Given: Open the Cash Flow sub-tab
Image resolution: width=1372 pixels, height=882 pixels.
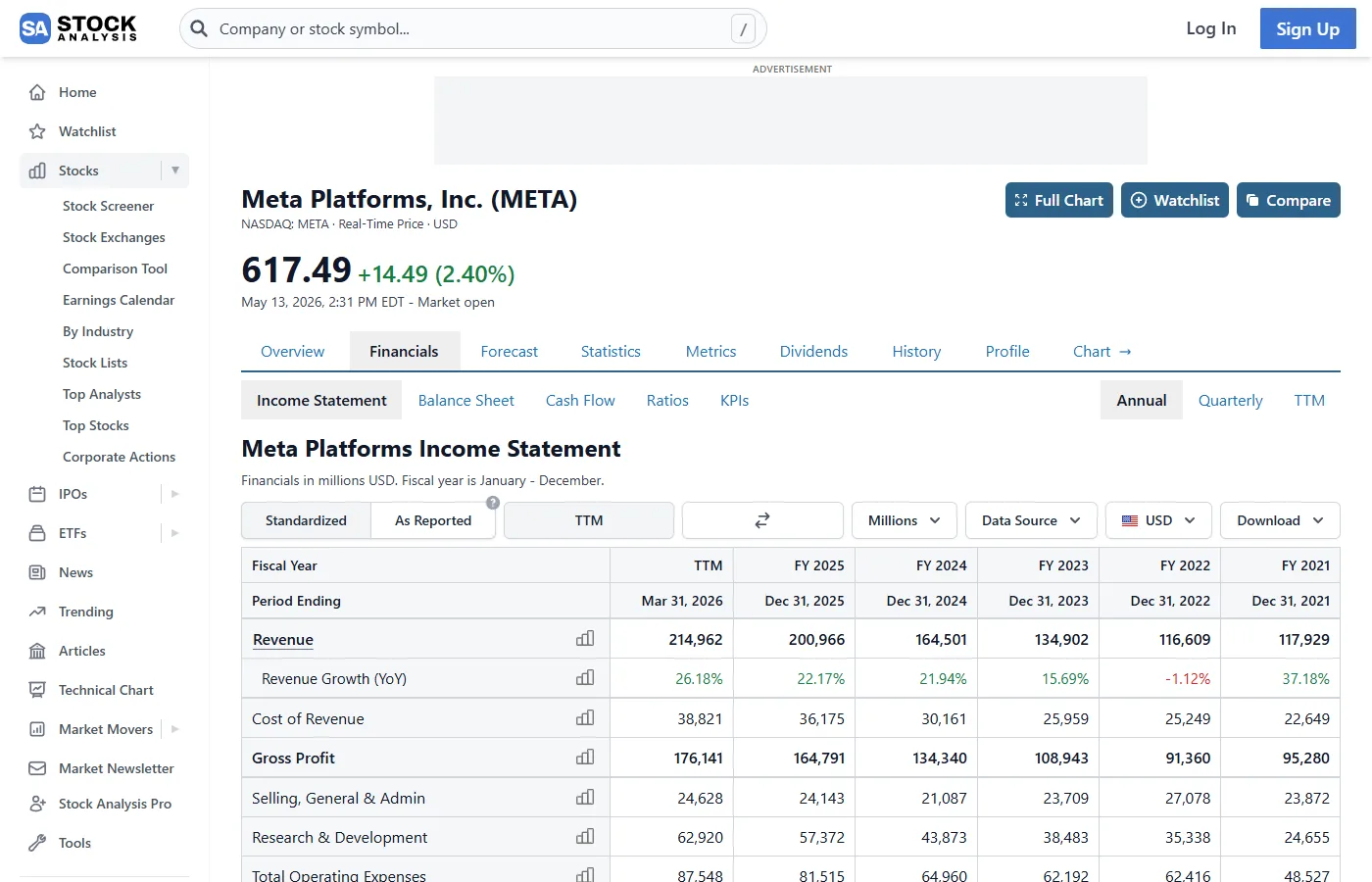Looking at the screenshot, I should pyautogui.click(x=580, y=400).
